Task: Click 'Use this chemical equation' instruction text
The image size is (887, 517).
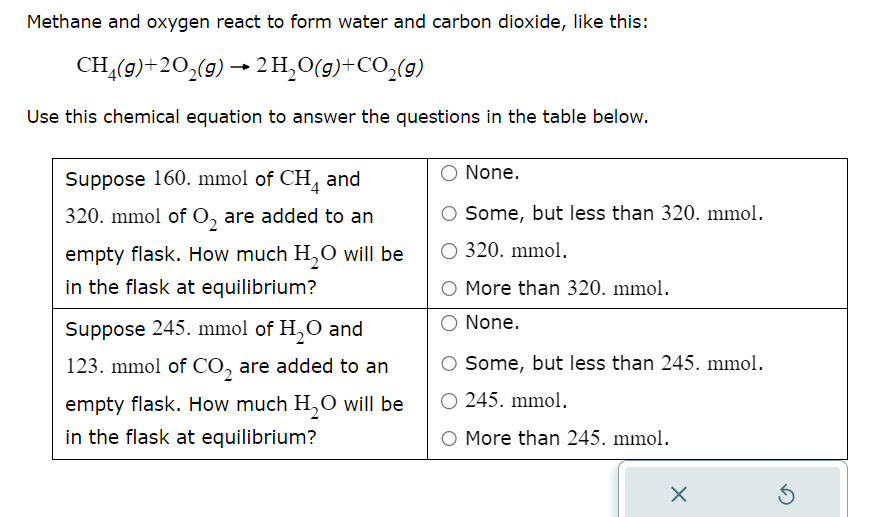Action: [x=337, y=117]
